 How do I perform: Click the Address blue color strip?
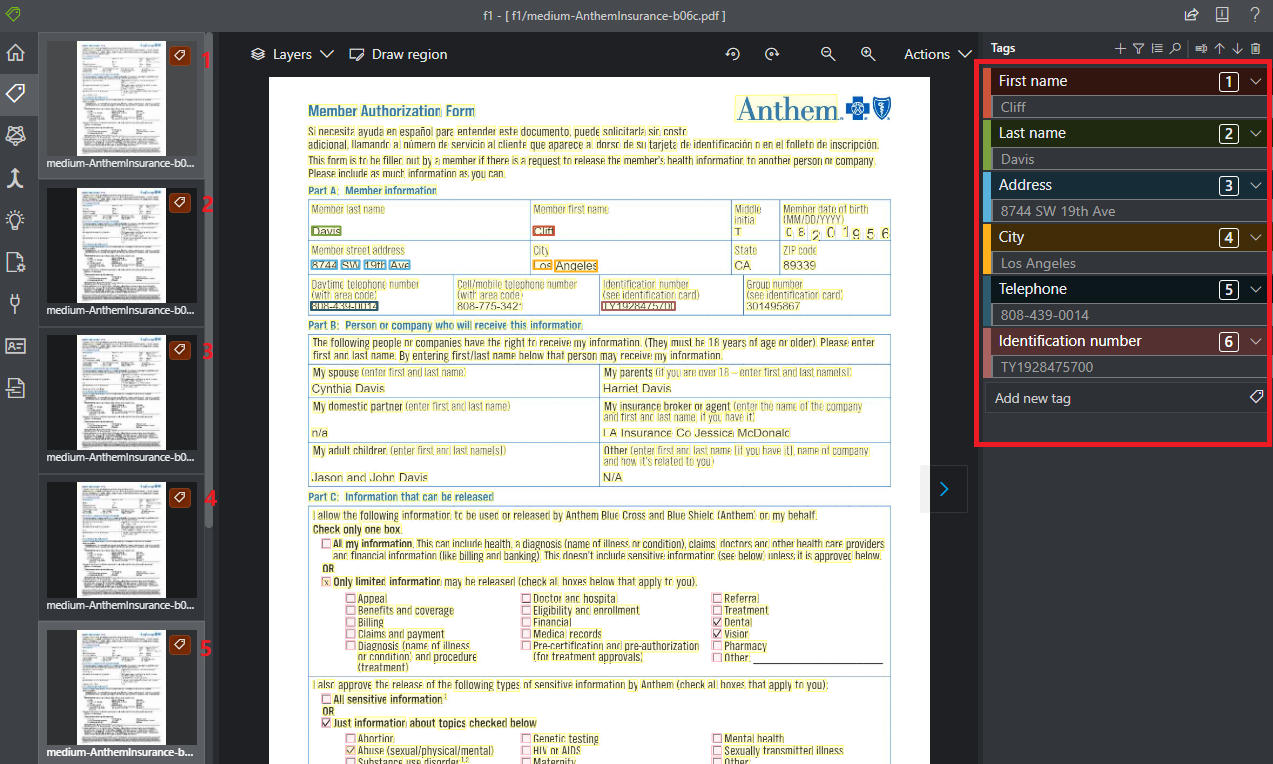coord(988,197)
